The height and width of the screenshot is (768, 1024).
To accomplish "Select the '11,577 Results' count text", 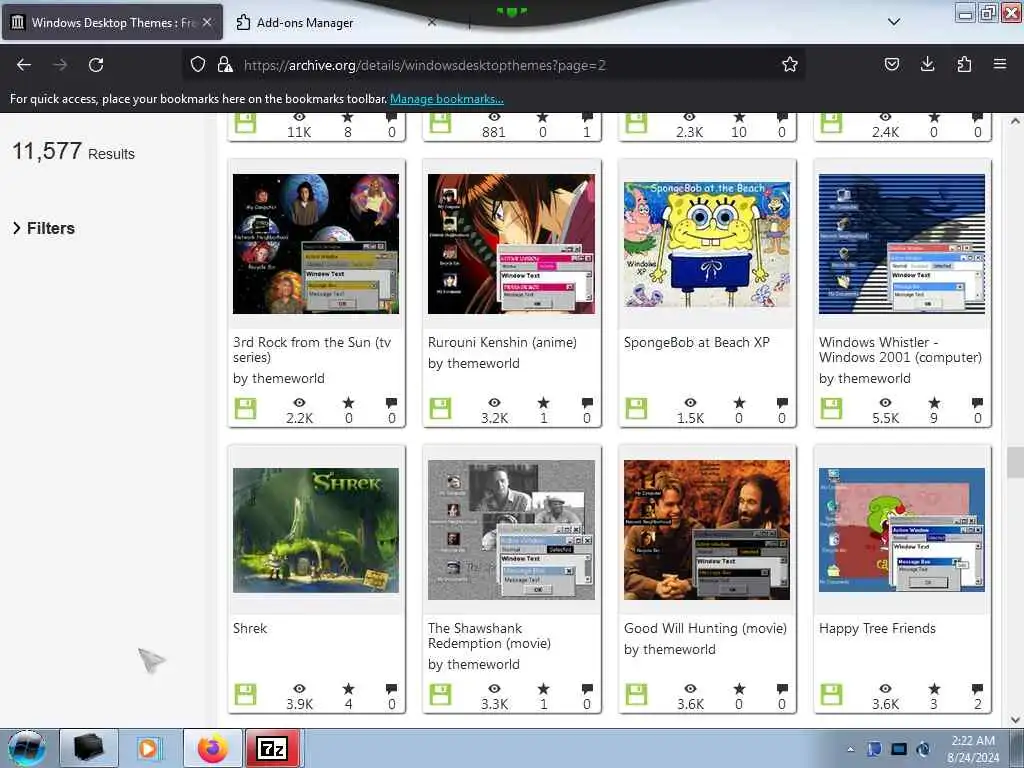I will tap(73, 152).
